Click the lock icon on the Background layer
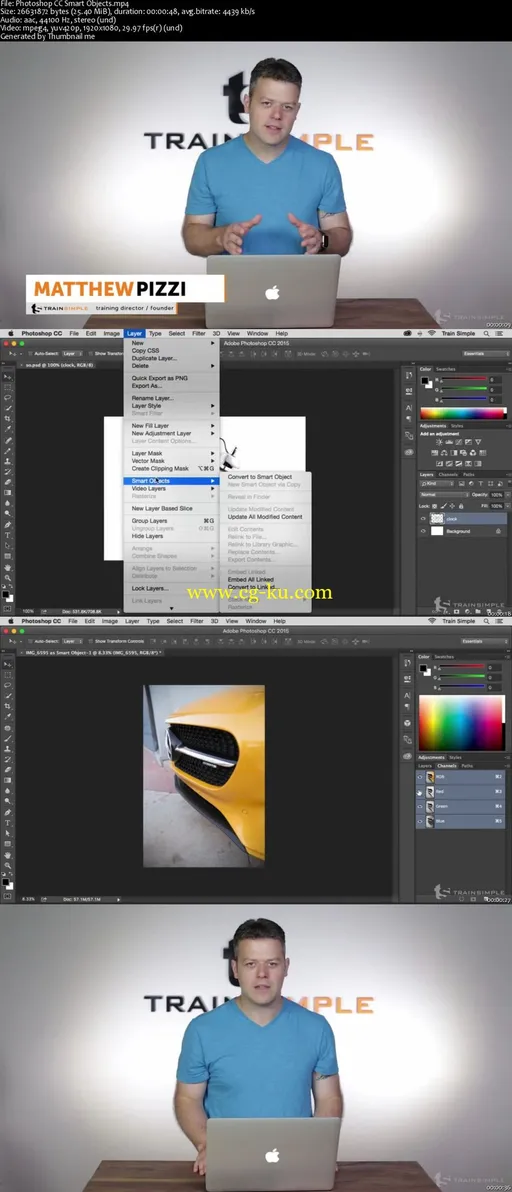512x1192 pixels. pos(498,531)
